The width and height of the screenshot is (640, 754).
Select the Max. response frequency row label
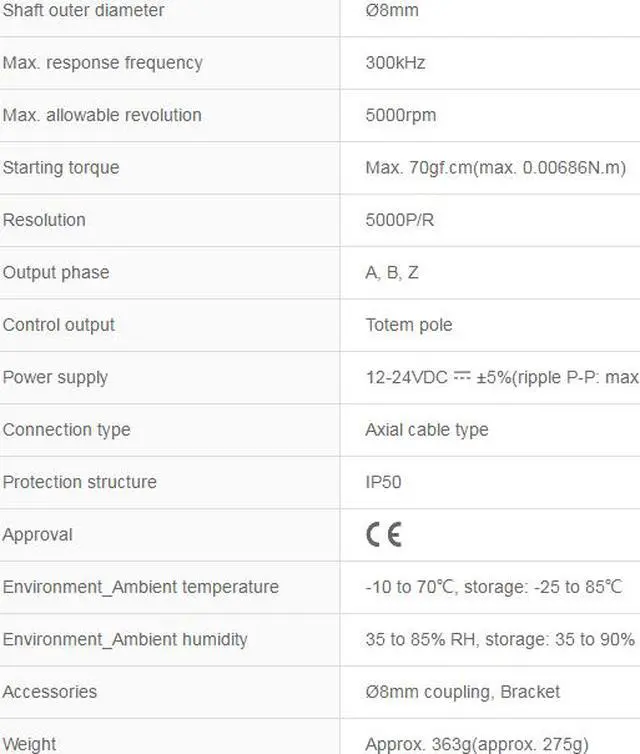pos(103,63)
